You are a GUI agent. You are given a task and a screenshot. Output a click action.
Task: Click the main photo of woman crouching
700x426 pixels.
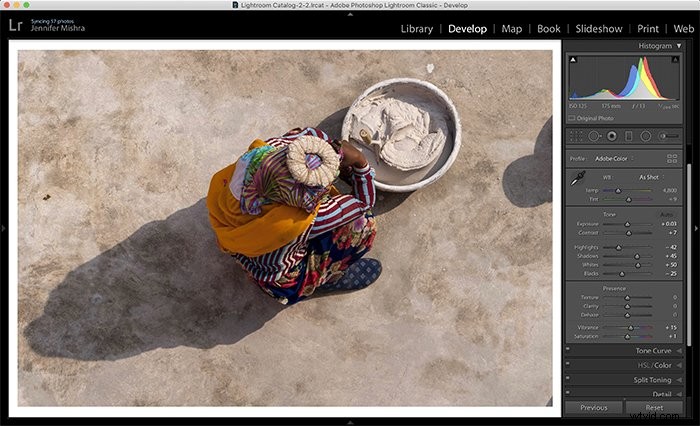coord(285,228)
